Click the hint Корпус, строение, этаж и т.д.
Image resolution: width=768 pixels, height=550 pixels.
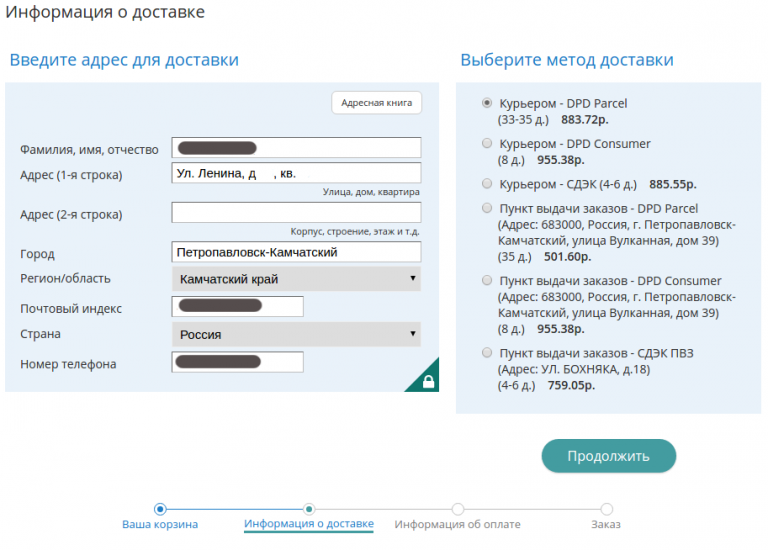(x=355, y=231)
